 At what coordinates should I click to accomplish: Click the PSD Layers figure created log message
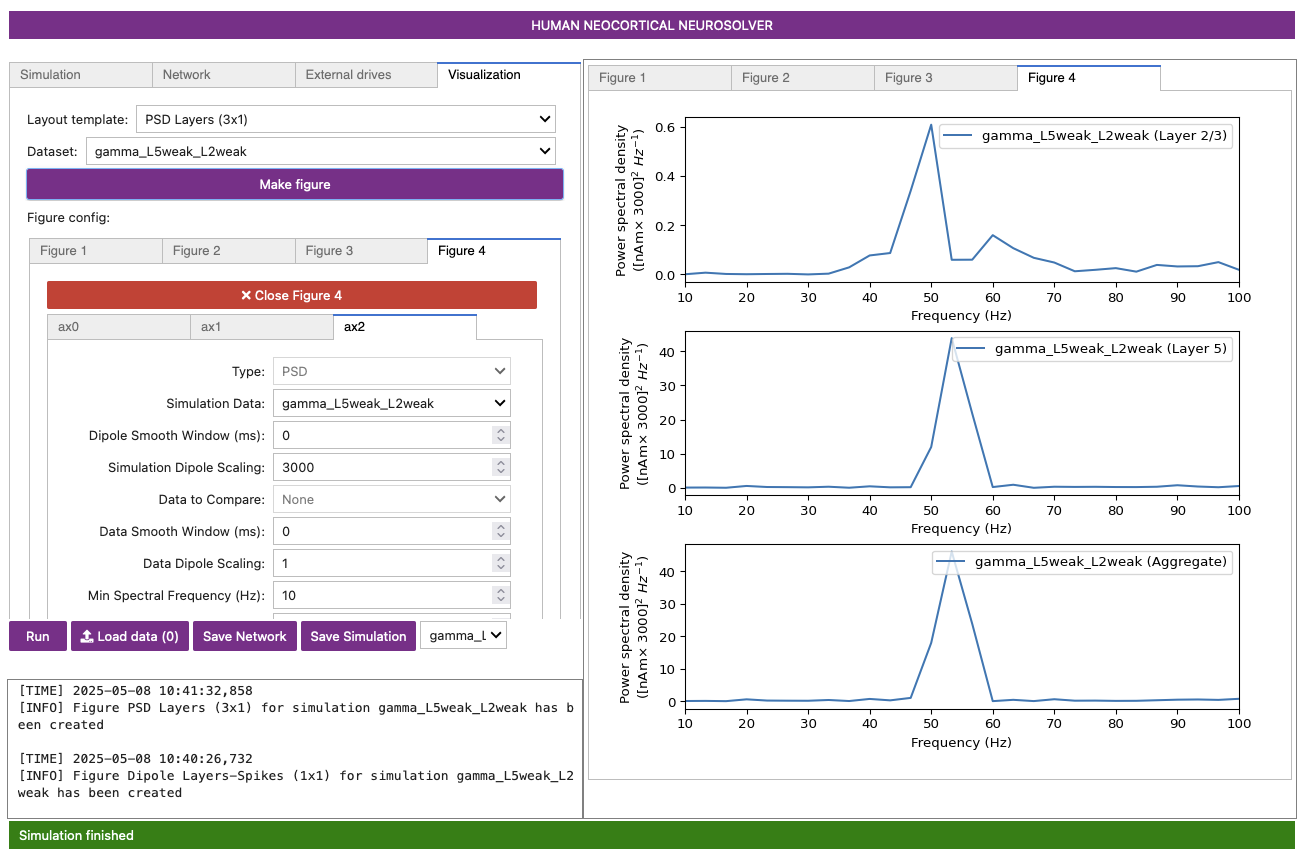tap(296, 716)
